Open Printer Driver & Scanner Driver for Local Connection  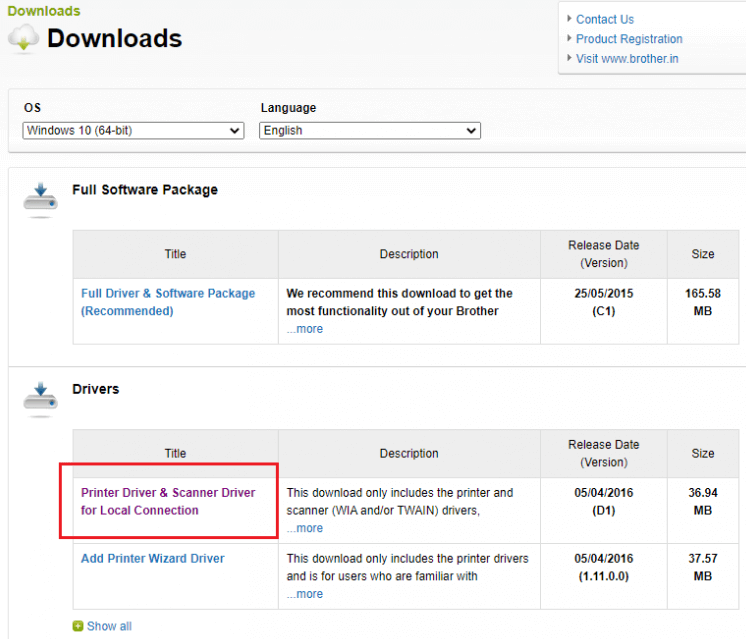click(168, 501)
